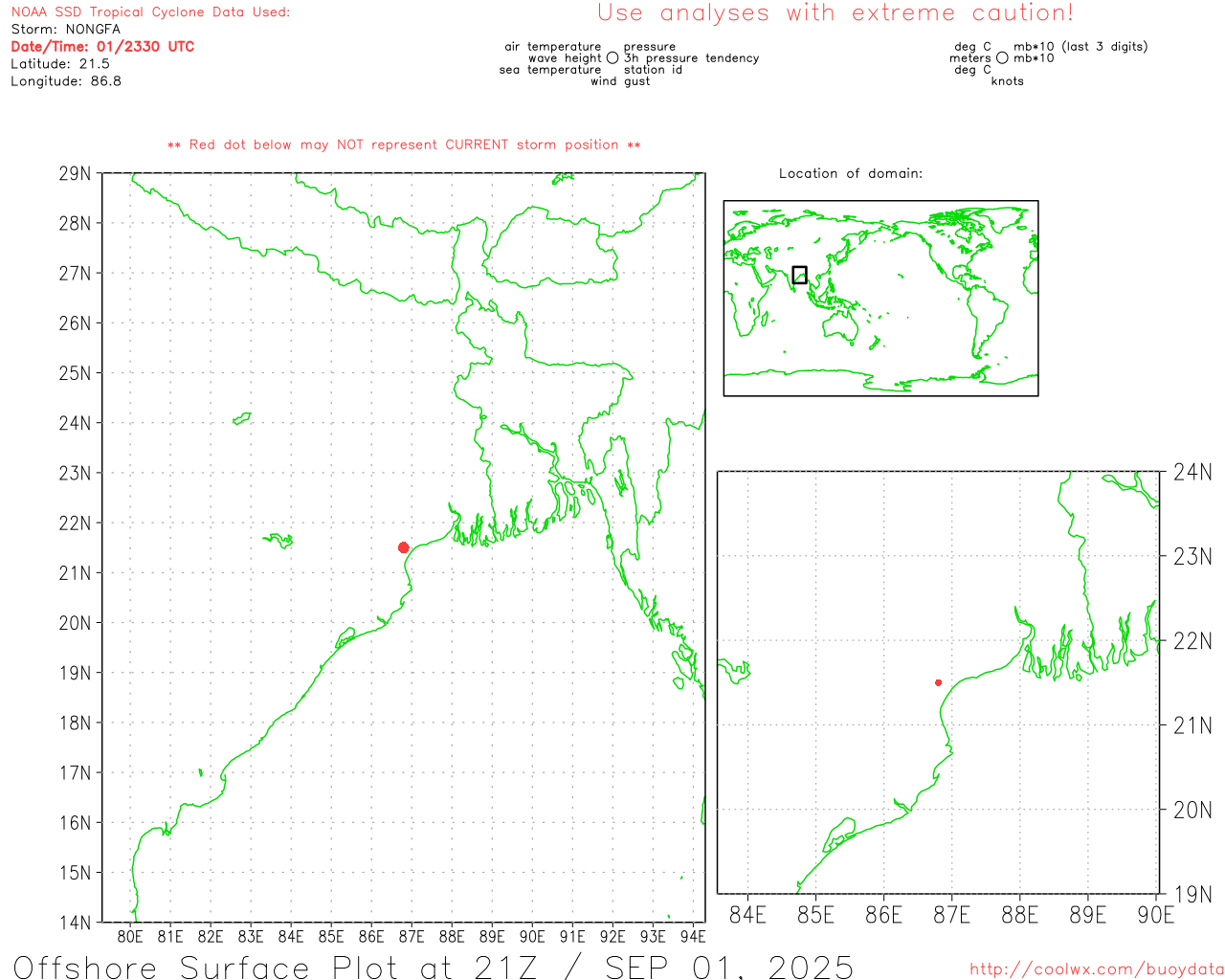The height and width of the screenshot is (980, 1225).
Task: Click the 'Longitude: 86.8' value
Action: pos(66,81)
